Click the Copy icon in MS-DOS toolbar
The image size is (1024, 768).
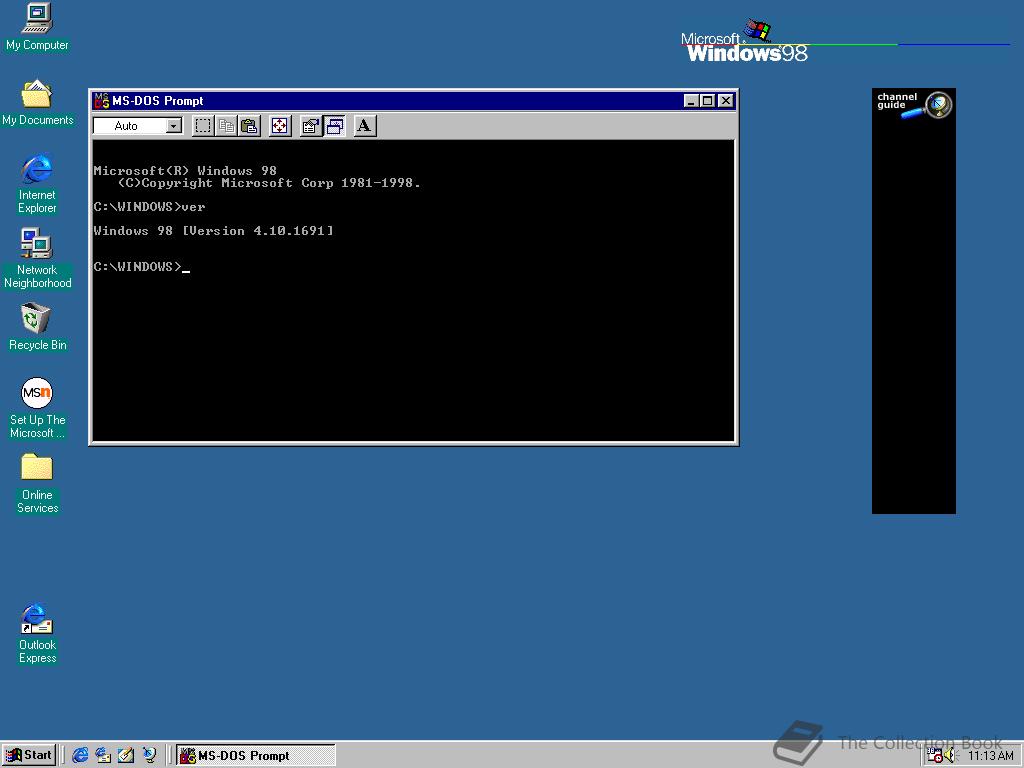coord(227,125)
